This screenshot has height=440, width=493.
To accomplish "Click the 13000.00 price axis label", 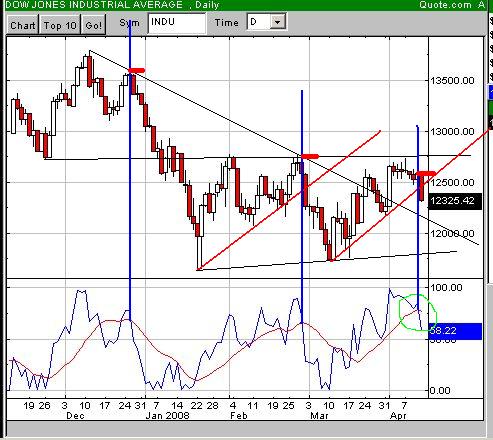I will pyautogui.click(x=452, y=132).
